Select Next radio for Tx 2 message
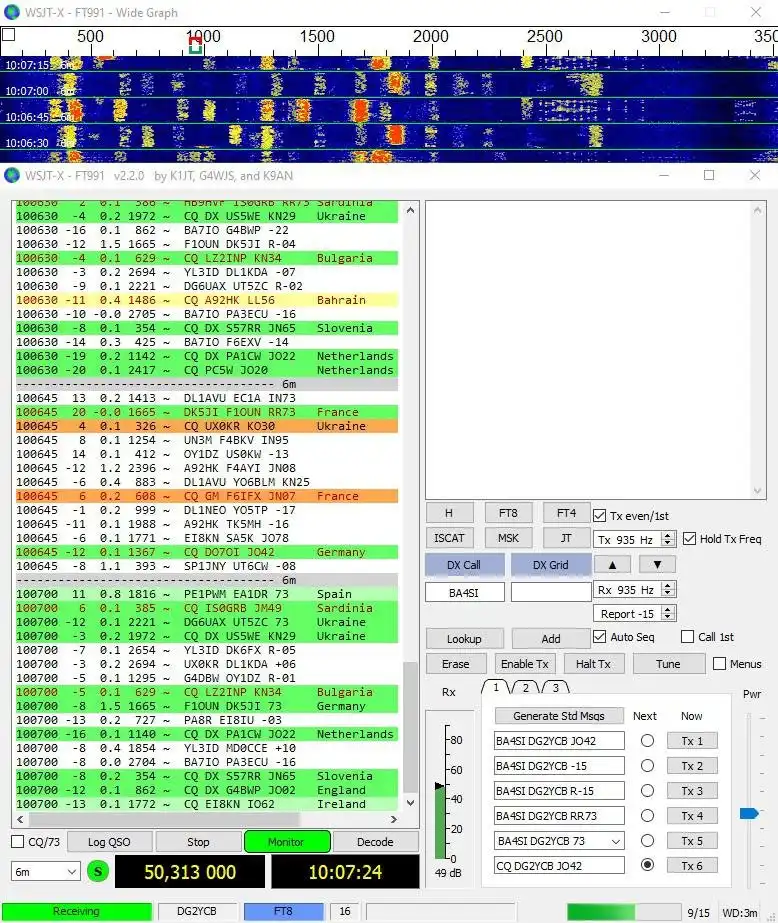This screenshot has width=778, height=923. [647, 766]
